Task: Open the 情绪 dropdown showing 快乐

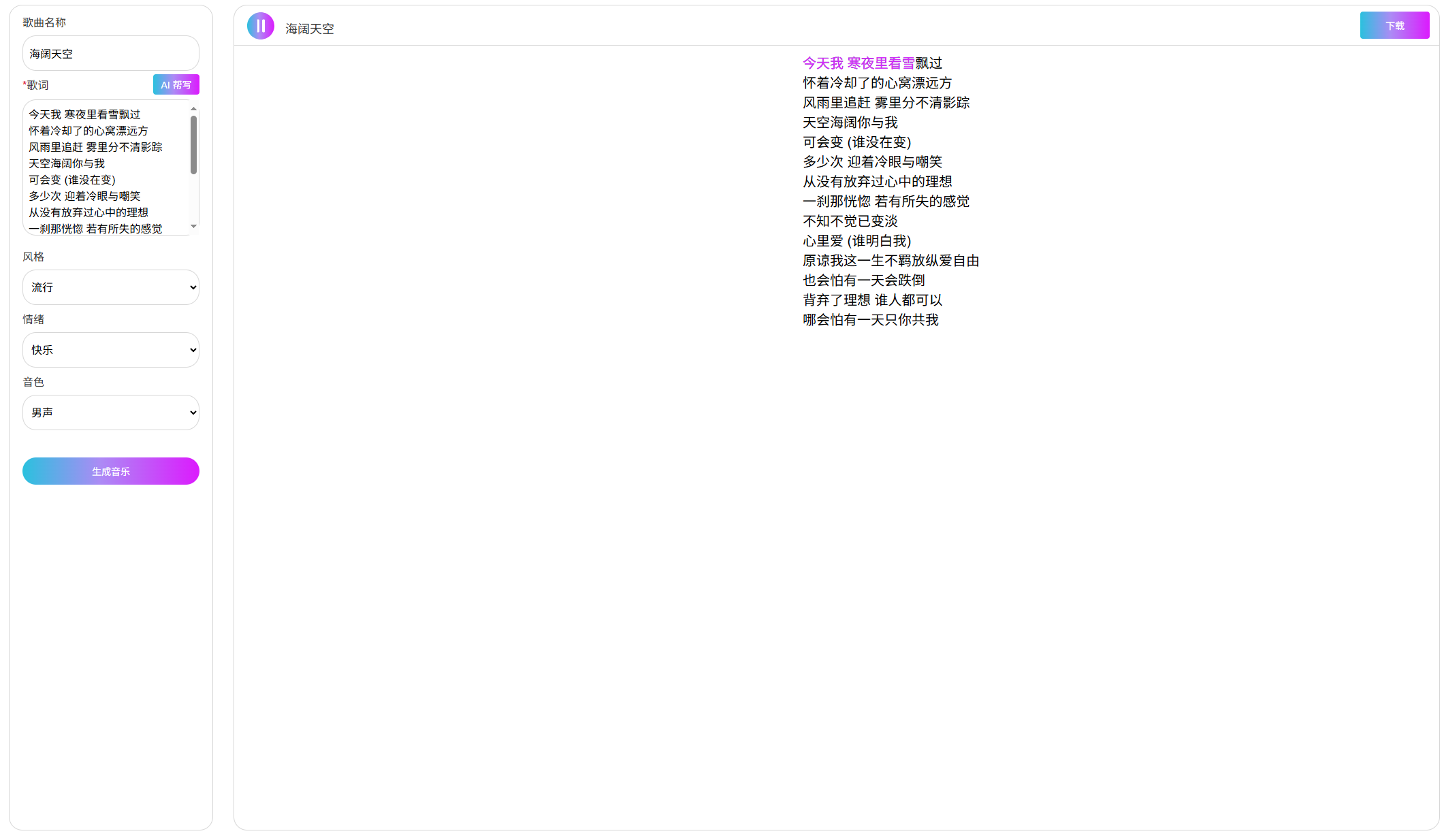Action: 111,350
